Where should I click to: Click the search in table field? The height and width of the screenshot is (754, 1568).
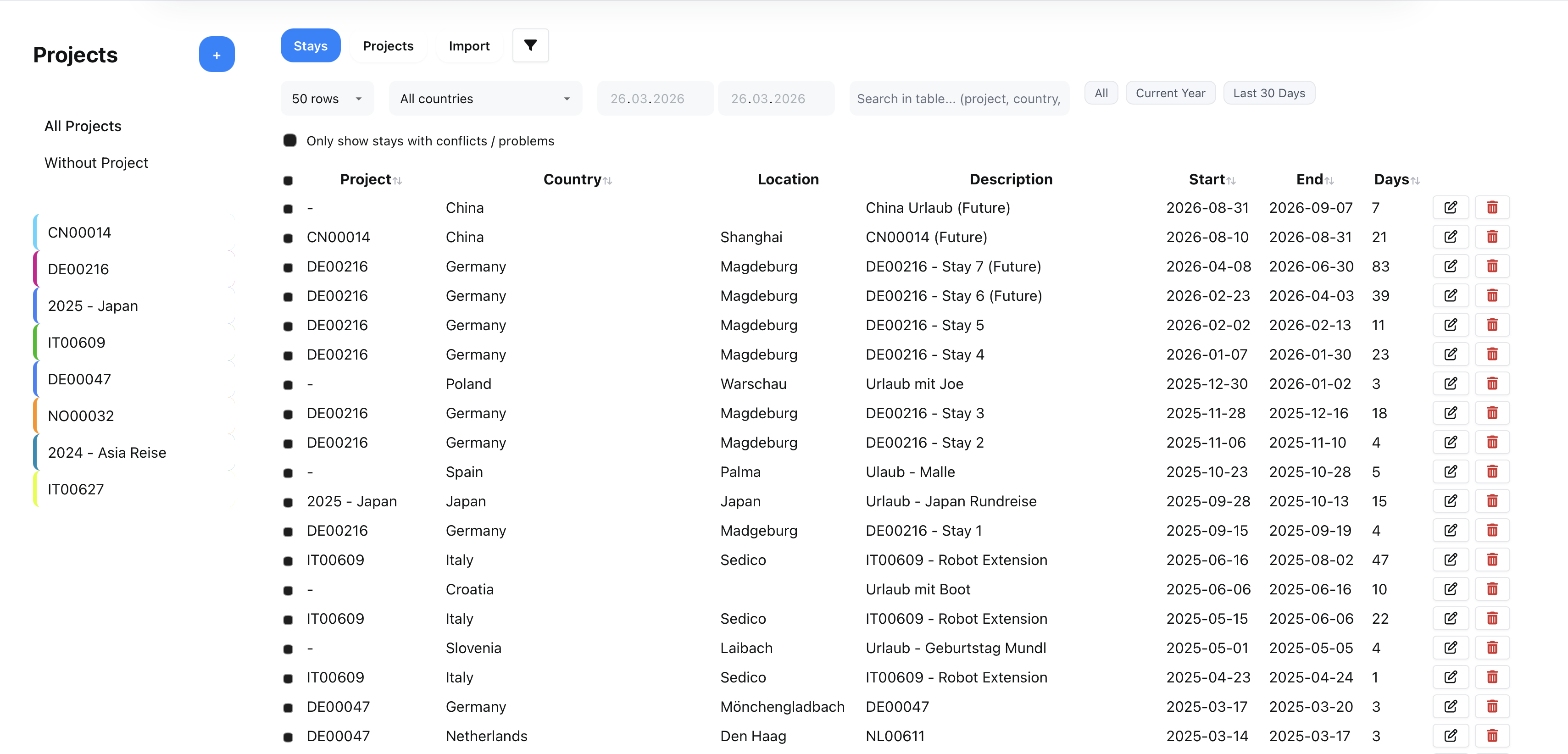pyautogui.click(x=959, y=98)
